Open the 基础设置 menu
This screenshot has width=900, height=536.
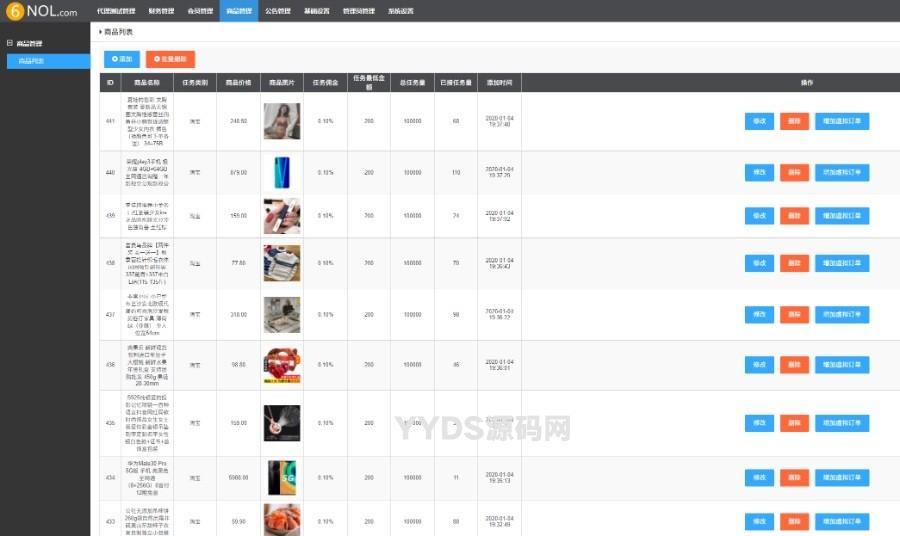pyautogui.click(x=316, y=11)
